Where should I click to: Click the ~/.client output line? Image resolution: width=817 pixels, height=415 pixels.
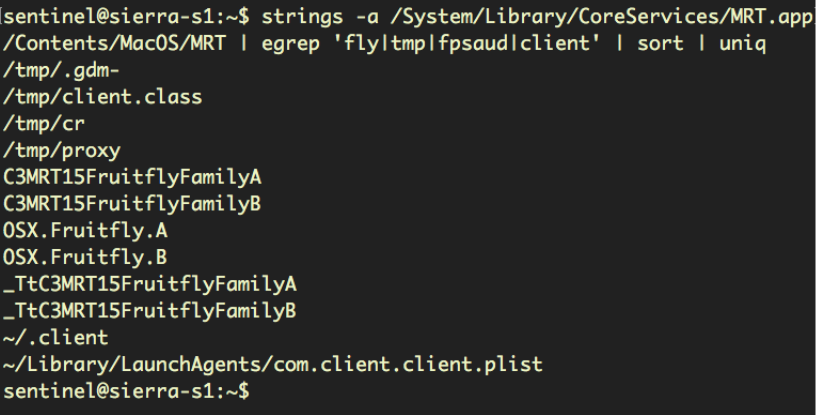(56, 336)
